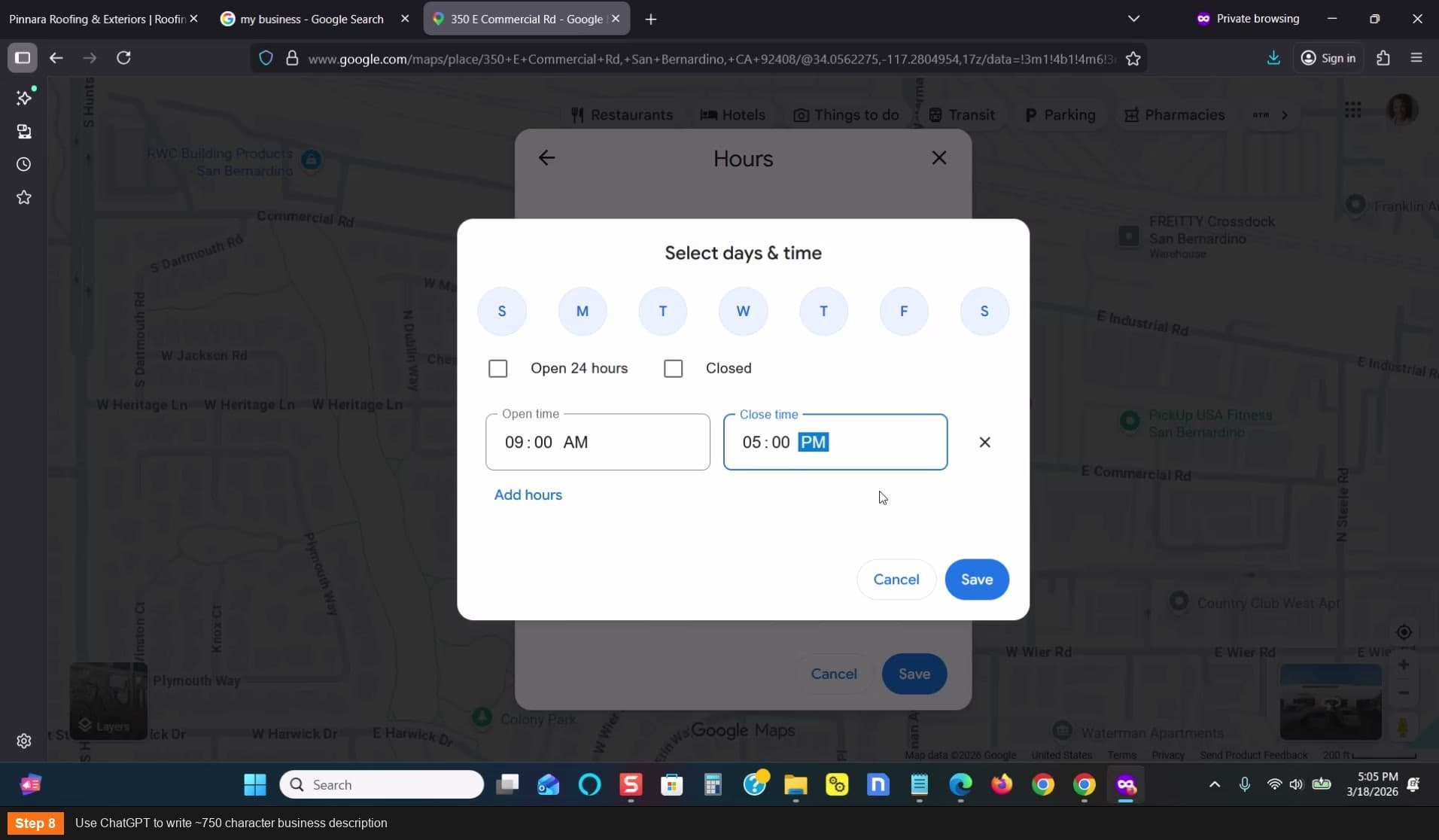This screenshot has width=1439, height=840.
Task: Click the taskbar Search box
Action: click(x=382, y=785)
